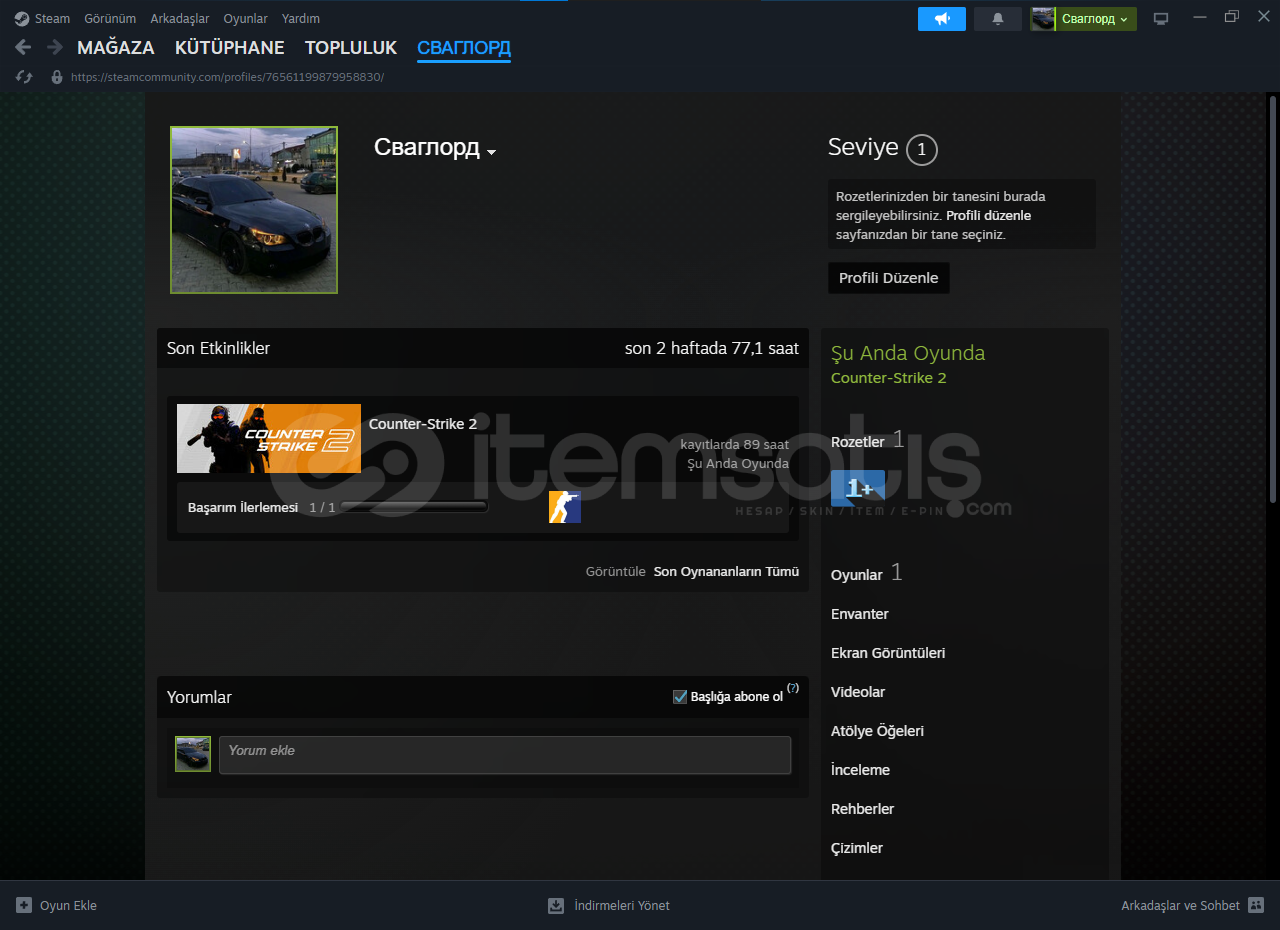Viewport: 1280px width, 930px height.
Task: Switch to the MAĞAZA tab
Action: pyautogui.click(x=116, y=48)
